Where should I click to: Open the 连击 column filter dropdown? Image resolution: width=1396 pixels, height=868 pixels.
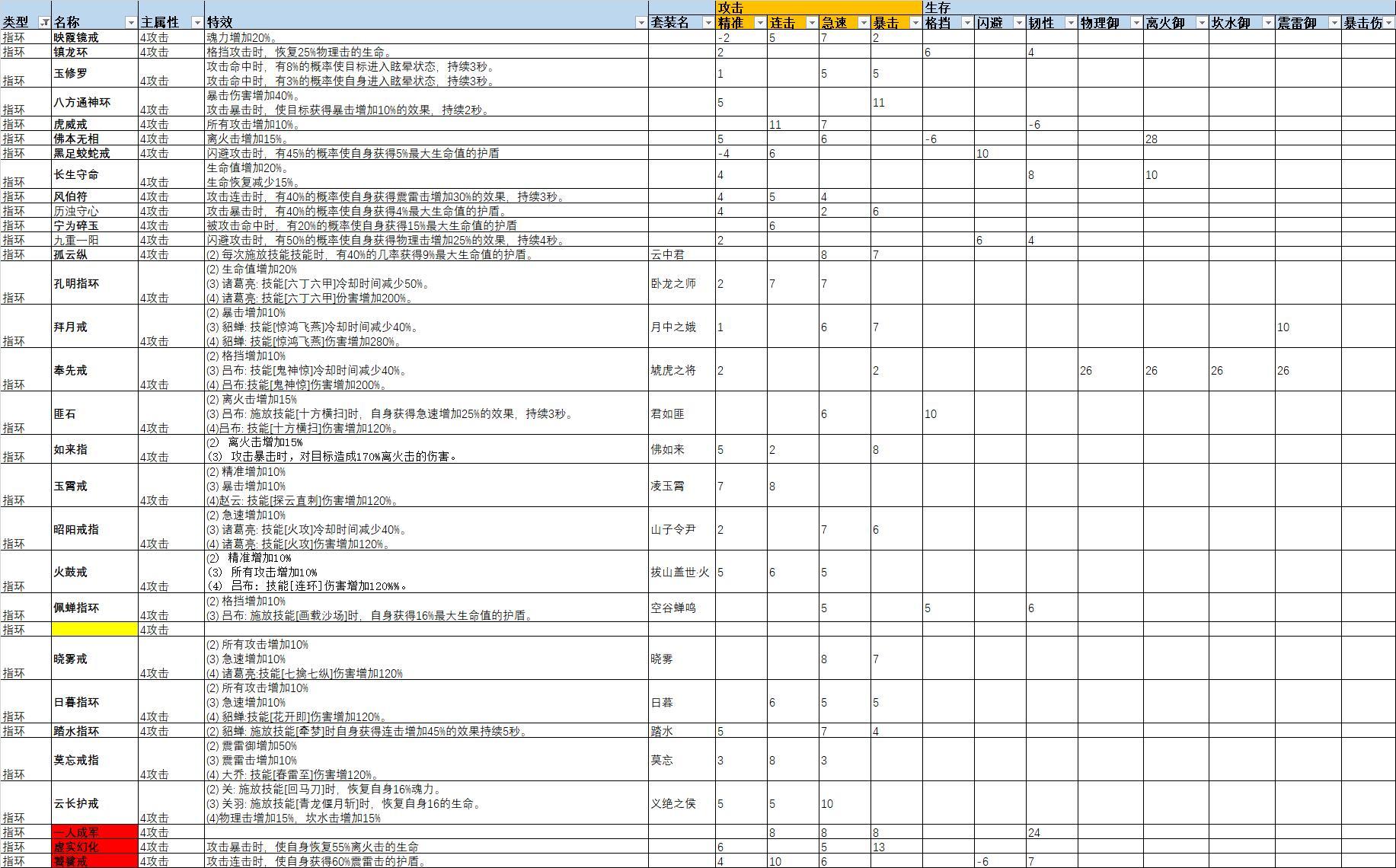click(x=811, y=23)
